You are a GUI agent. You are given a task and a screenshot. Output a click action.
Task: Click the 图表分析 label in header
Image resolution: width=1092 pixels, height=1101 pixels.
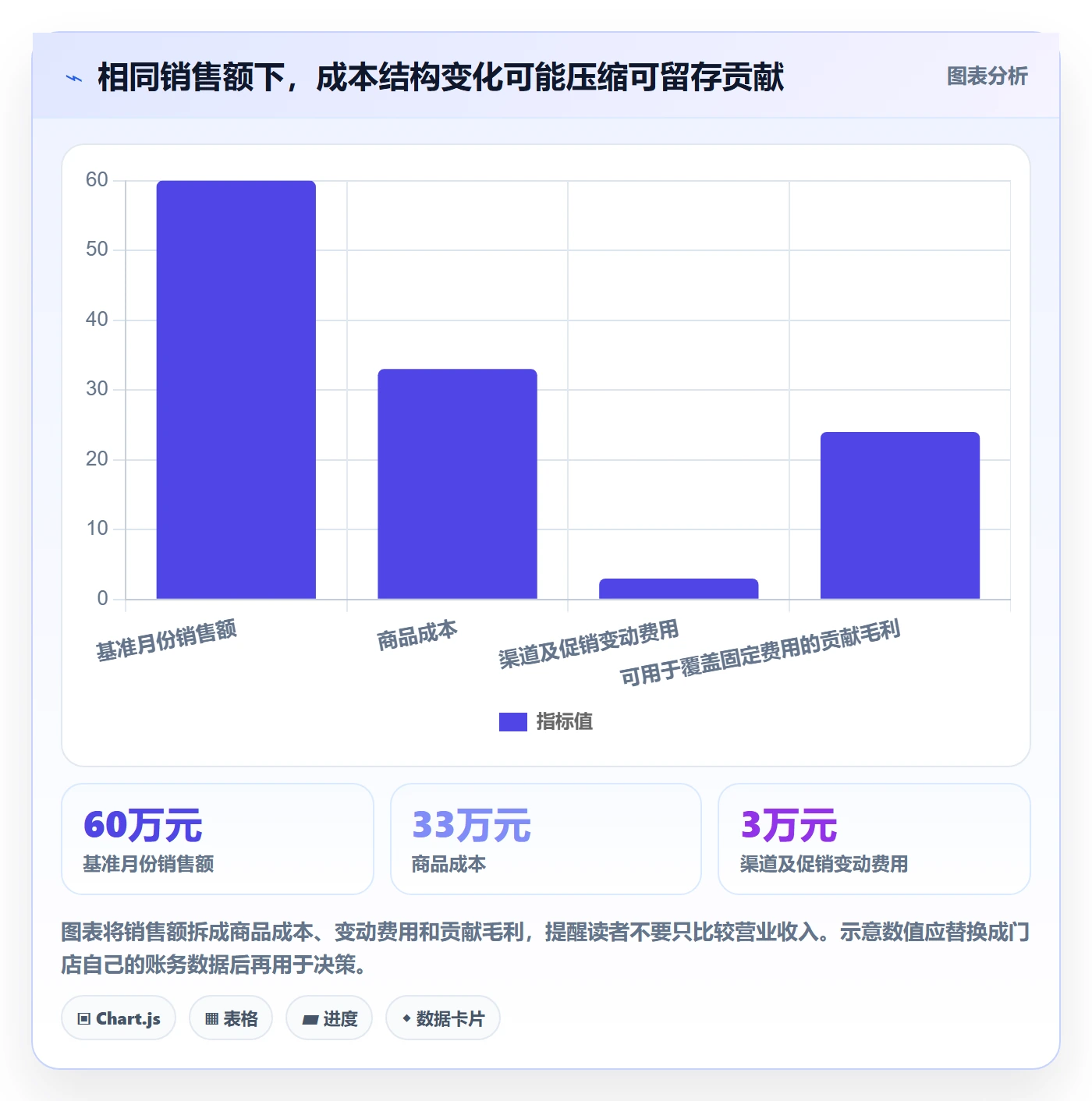987,76
